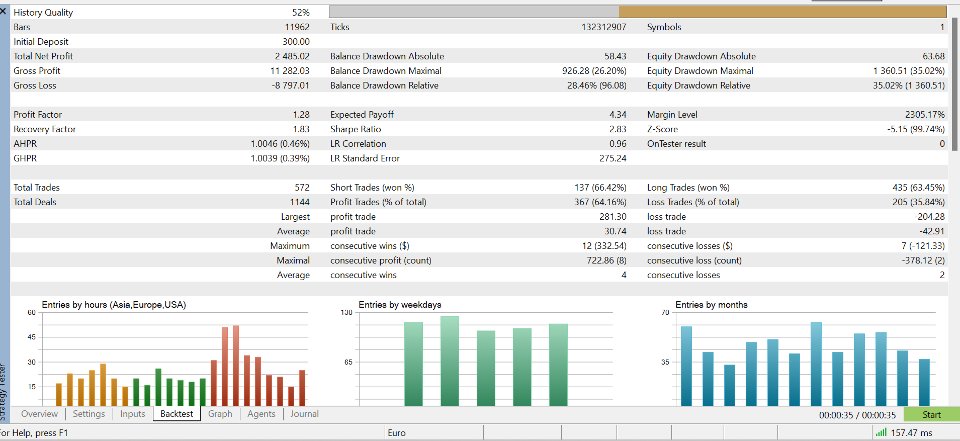Click the Recovery Factor value 1.83
This screenshot has height=441, width=960.
(x=301, y=129)
